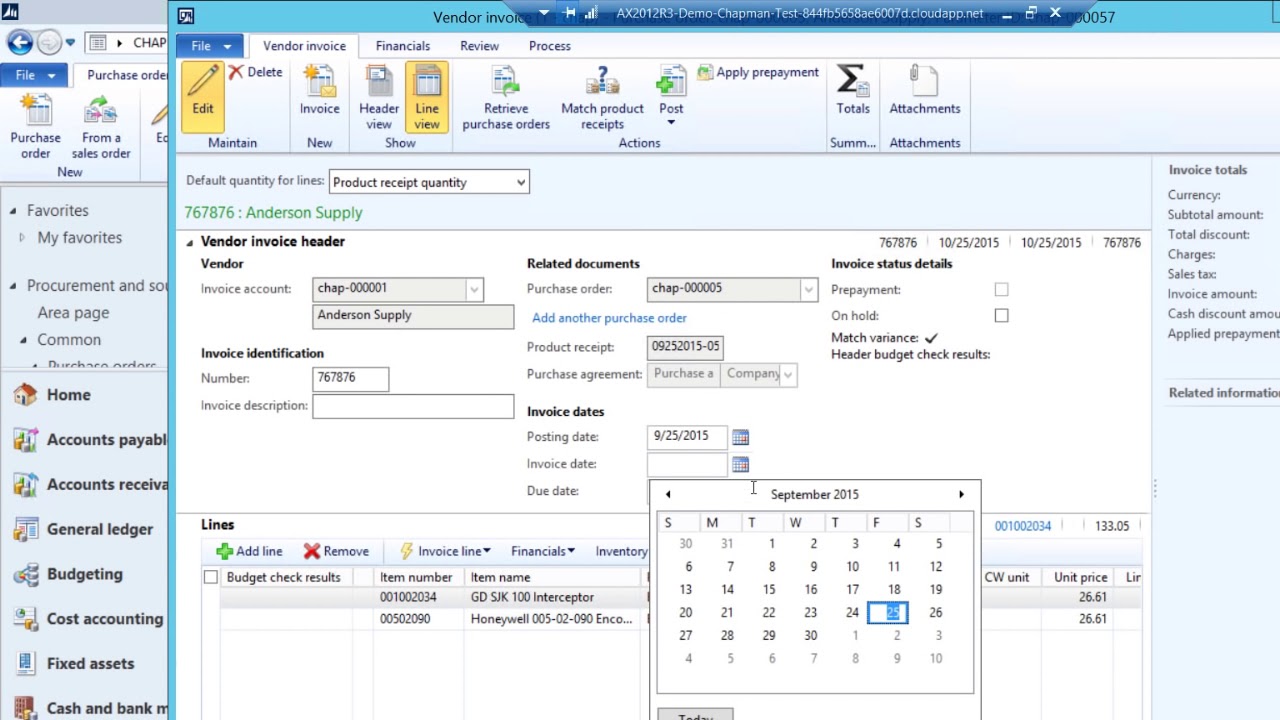Click Apply prepayment
Image resolution: width=1280 pixels, height=720 pixels.
(758, 72)
